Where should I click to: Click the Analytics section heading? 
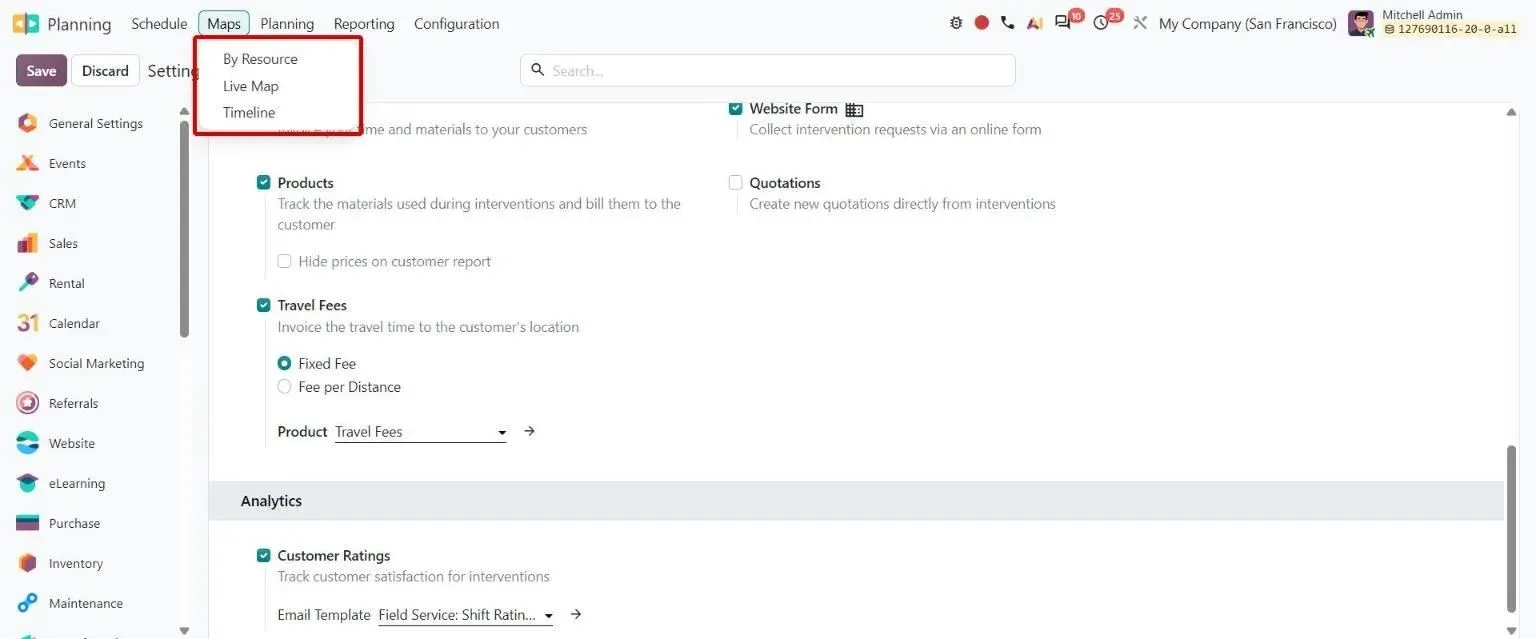click(x=271, y=501)
